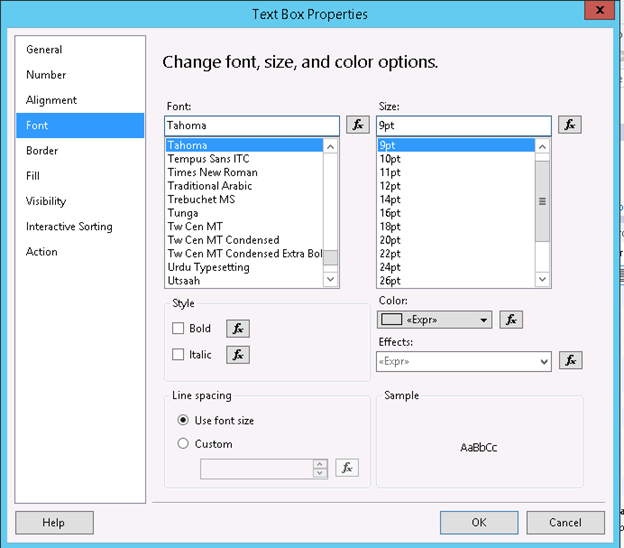Open expression editor for Font field
Image resolution: width=624 pixels, height=548 pixels.
coord(358,125)
